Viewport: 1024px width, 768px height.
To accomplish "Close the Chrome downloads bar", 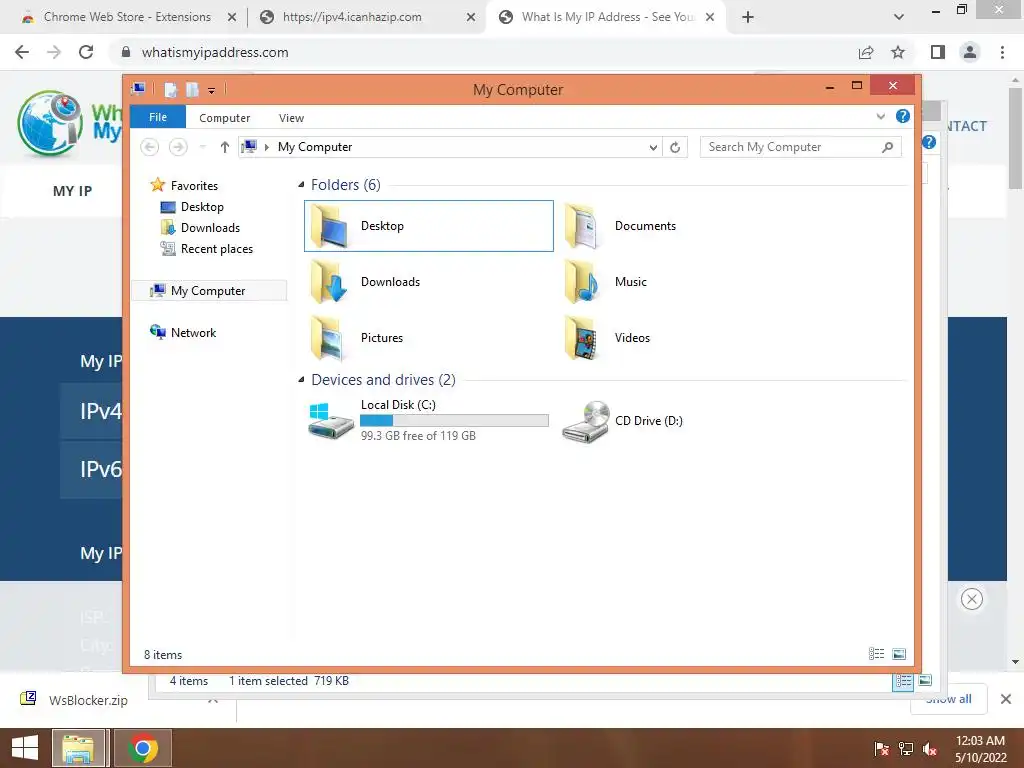I will 1006,699.
